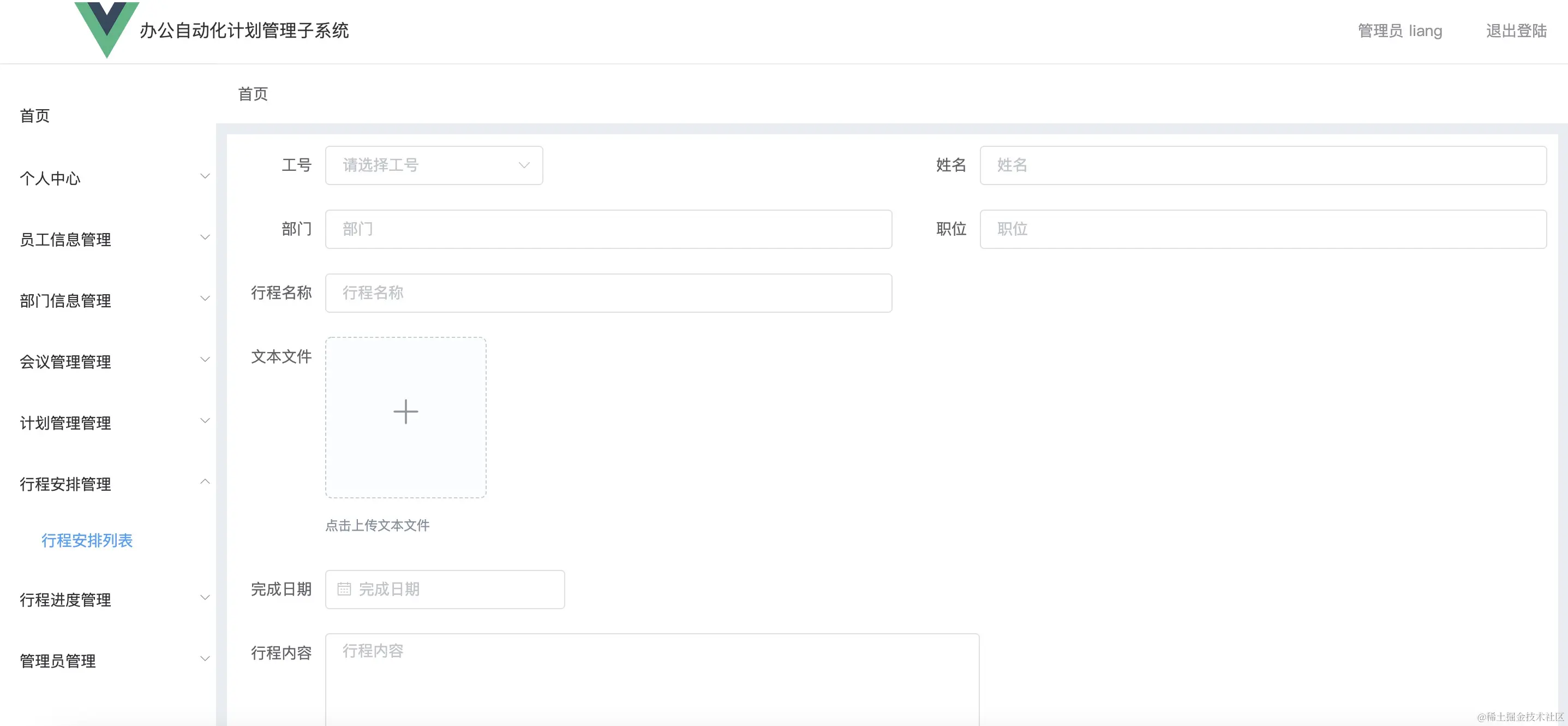
Task: Click the calendar icon in 完成日期 field
Action: [344, 589]
